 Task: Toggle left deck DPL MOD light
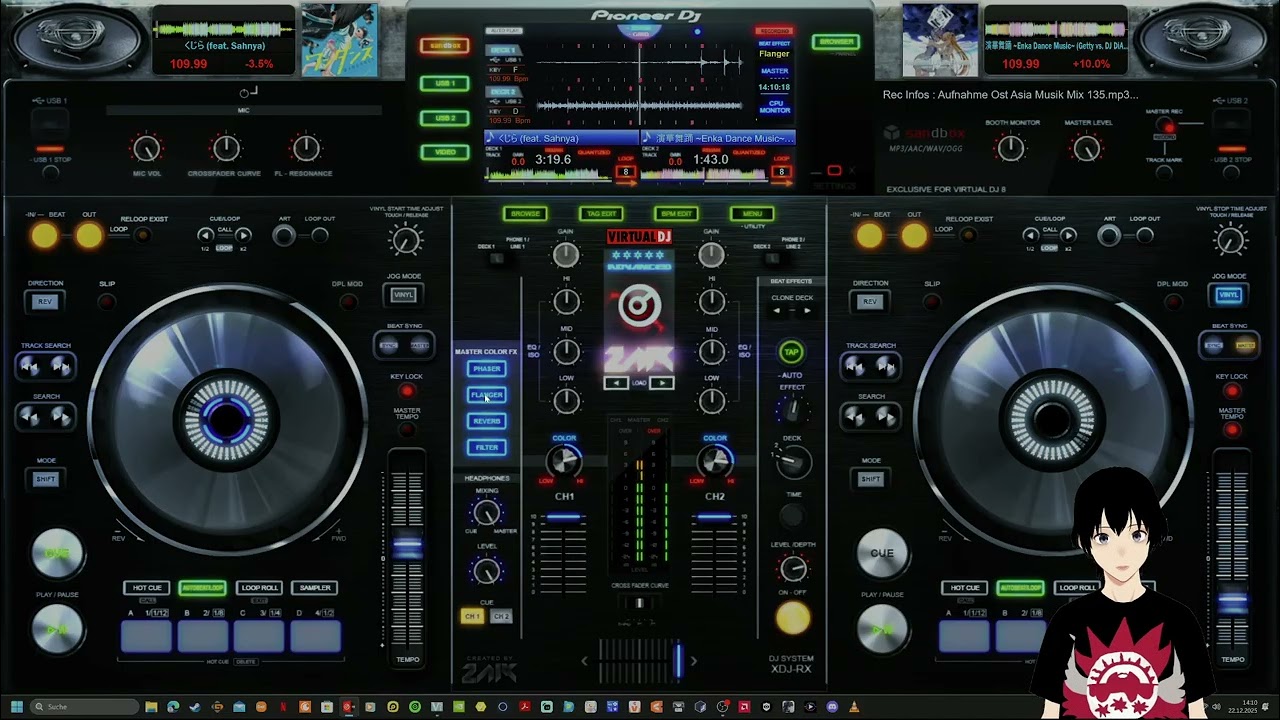point(347,301)
